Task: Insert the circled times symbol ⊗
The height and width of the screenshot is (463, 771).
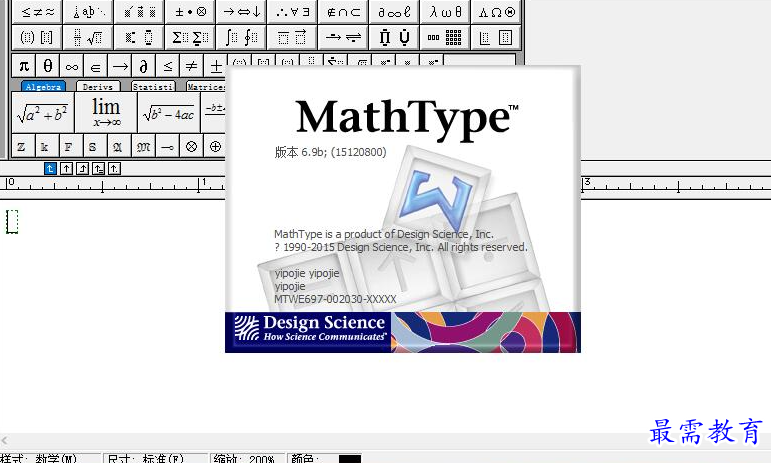Action: pyautogui.click(x=191, y=146)
